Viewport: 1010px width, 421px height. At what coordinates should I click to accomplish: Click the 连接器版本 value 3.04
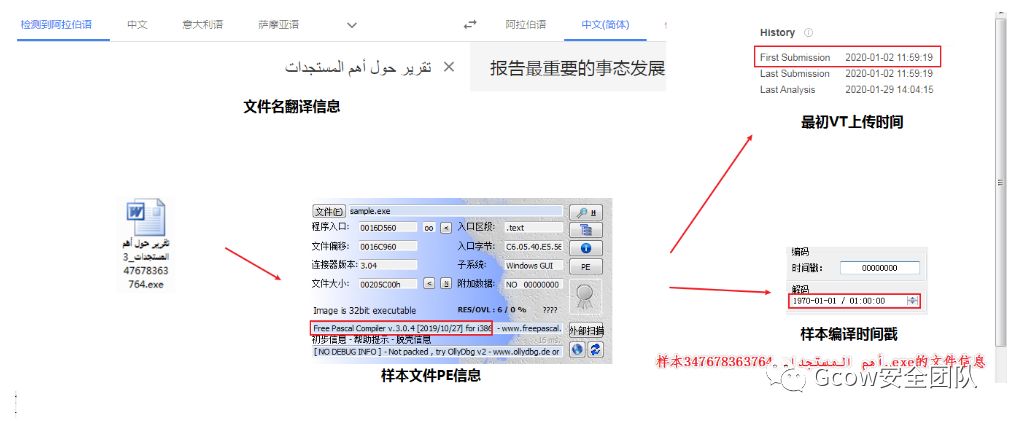pos(388,265)
